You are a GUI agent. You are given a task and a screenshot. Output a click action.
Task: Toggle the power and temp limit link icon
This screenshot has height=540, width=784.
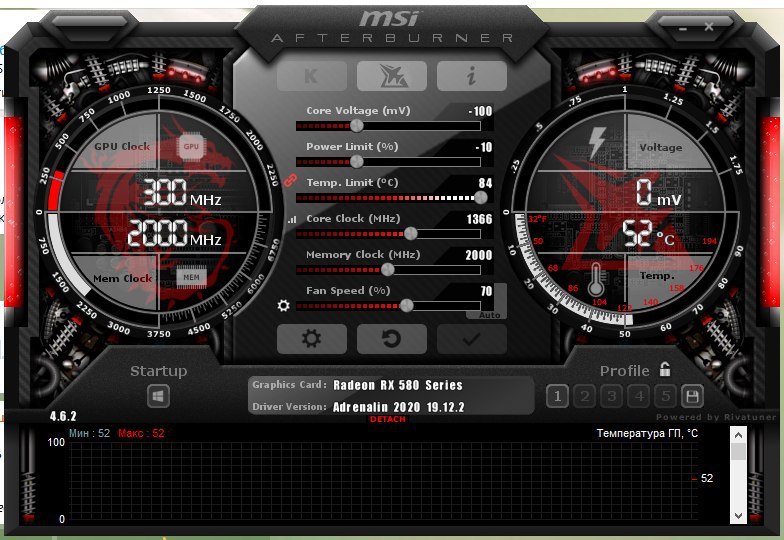click(290, 180)
